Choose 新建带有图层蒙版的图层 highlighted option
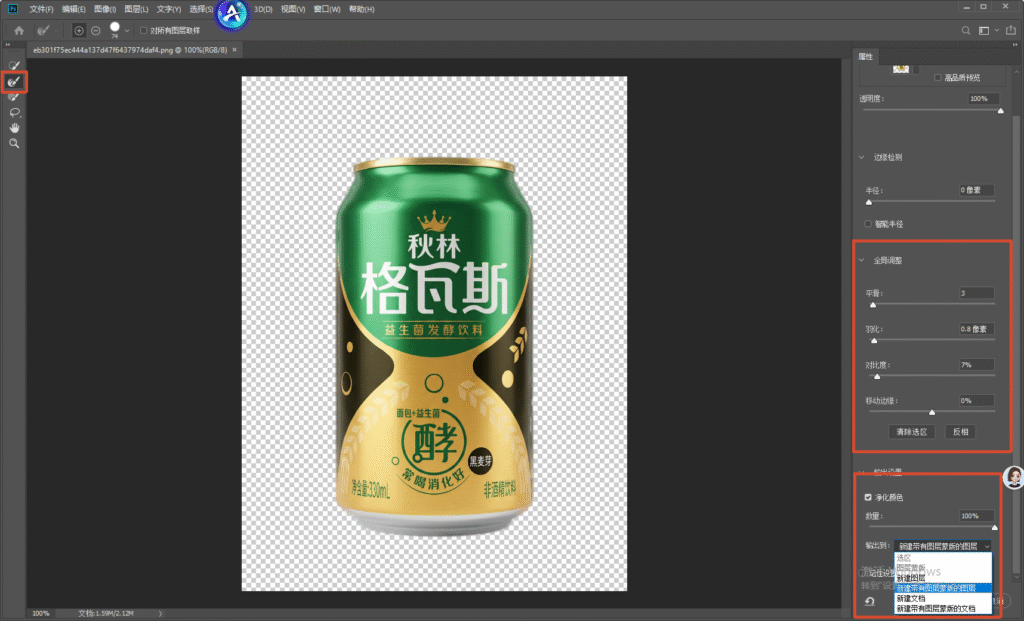Image resolution: width=1024 pixels, height=621 pixels. coord(942,588)
